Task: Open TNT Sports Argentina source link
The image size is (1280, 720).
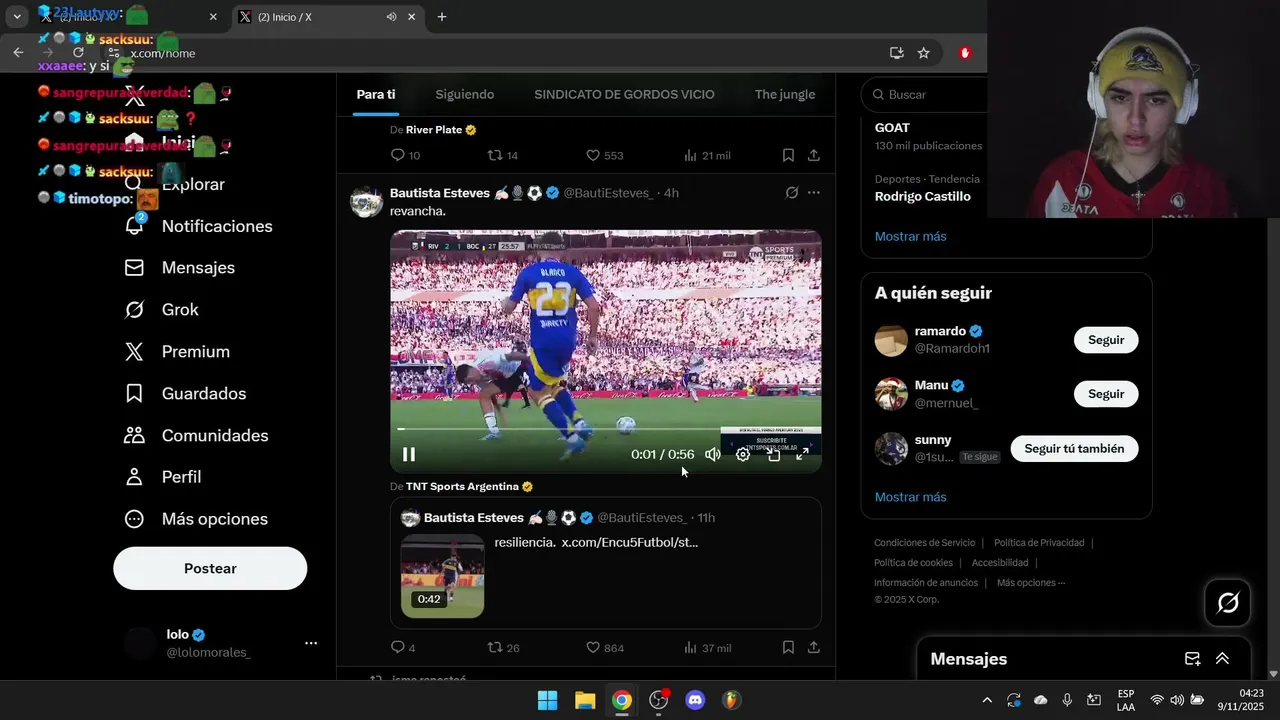Action: (x=469, y=486)
